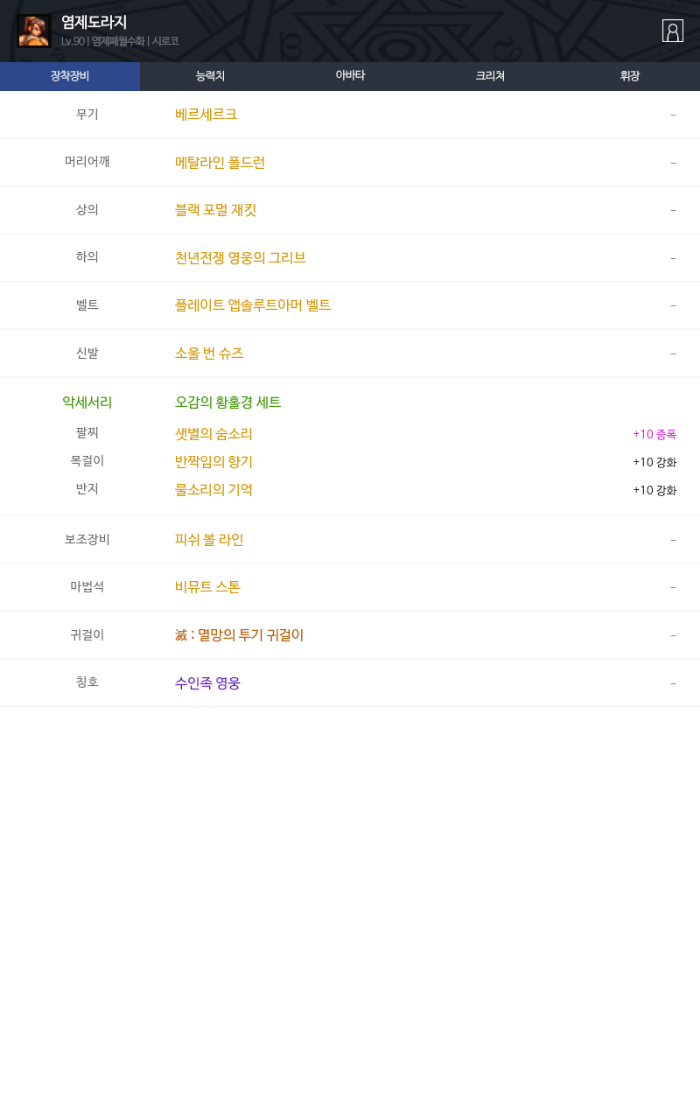Open the 오감의 황홀경 세트 set name
Screen dimensions: 700x1120
tap(228, 403)
